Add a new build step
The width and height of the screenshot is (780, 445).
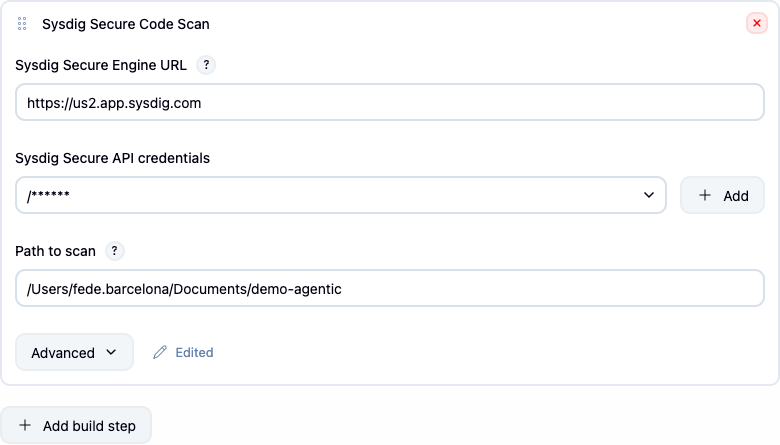click(x=76, y=426)
